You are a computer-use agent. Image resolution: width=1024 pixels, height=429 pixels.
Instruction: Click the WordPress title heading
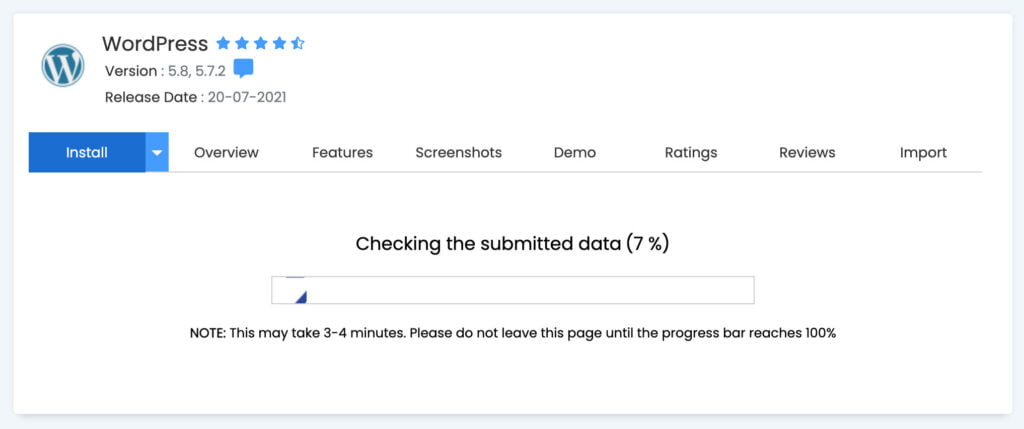155,43
